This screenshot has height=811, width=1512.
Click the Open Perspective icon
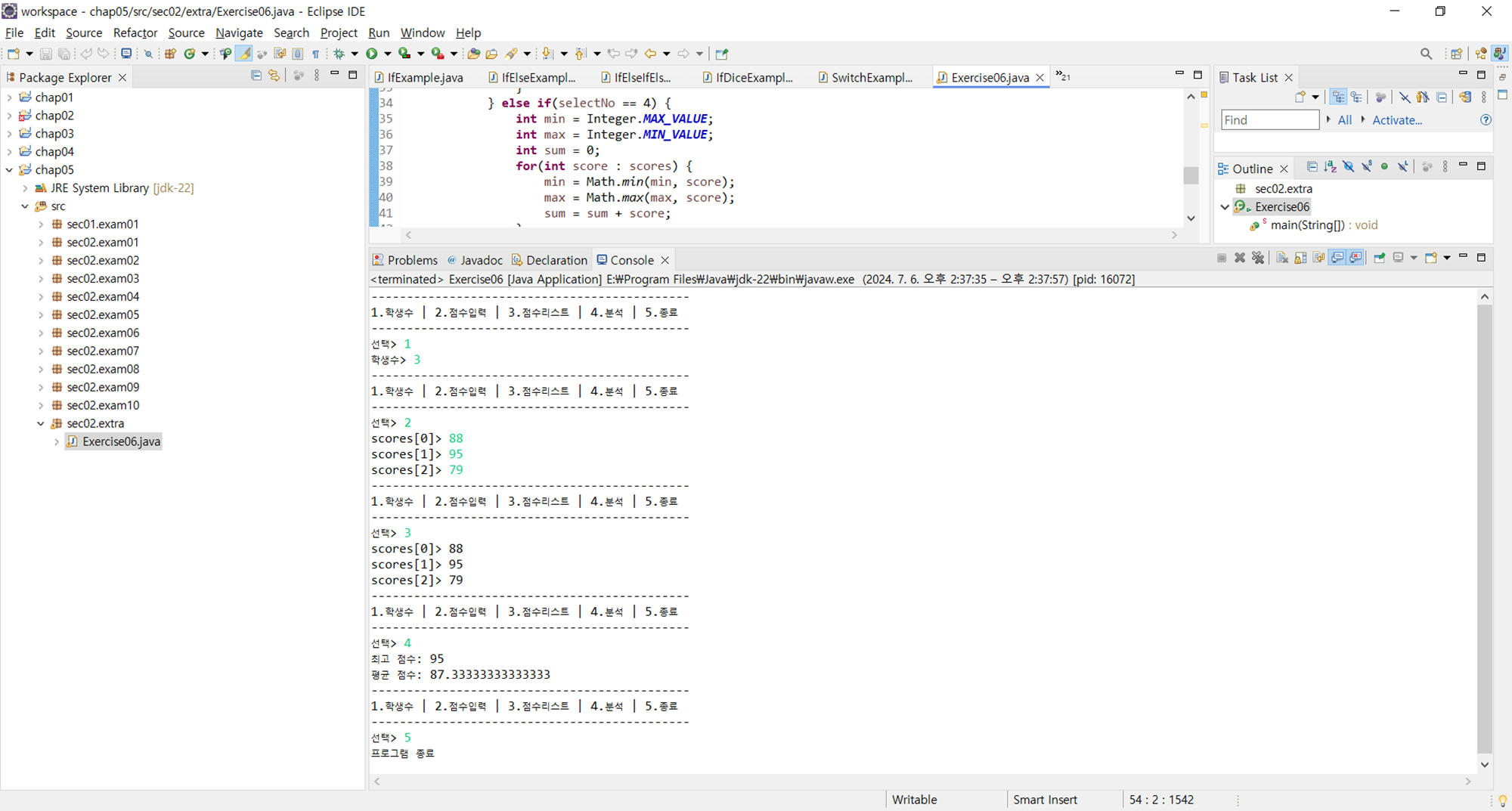pyautogui.click(x=1456, y=54)
